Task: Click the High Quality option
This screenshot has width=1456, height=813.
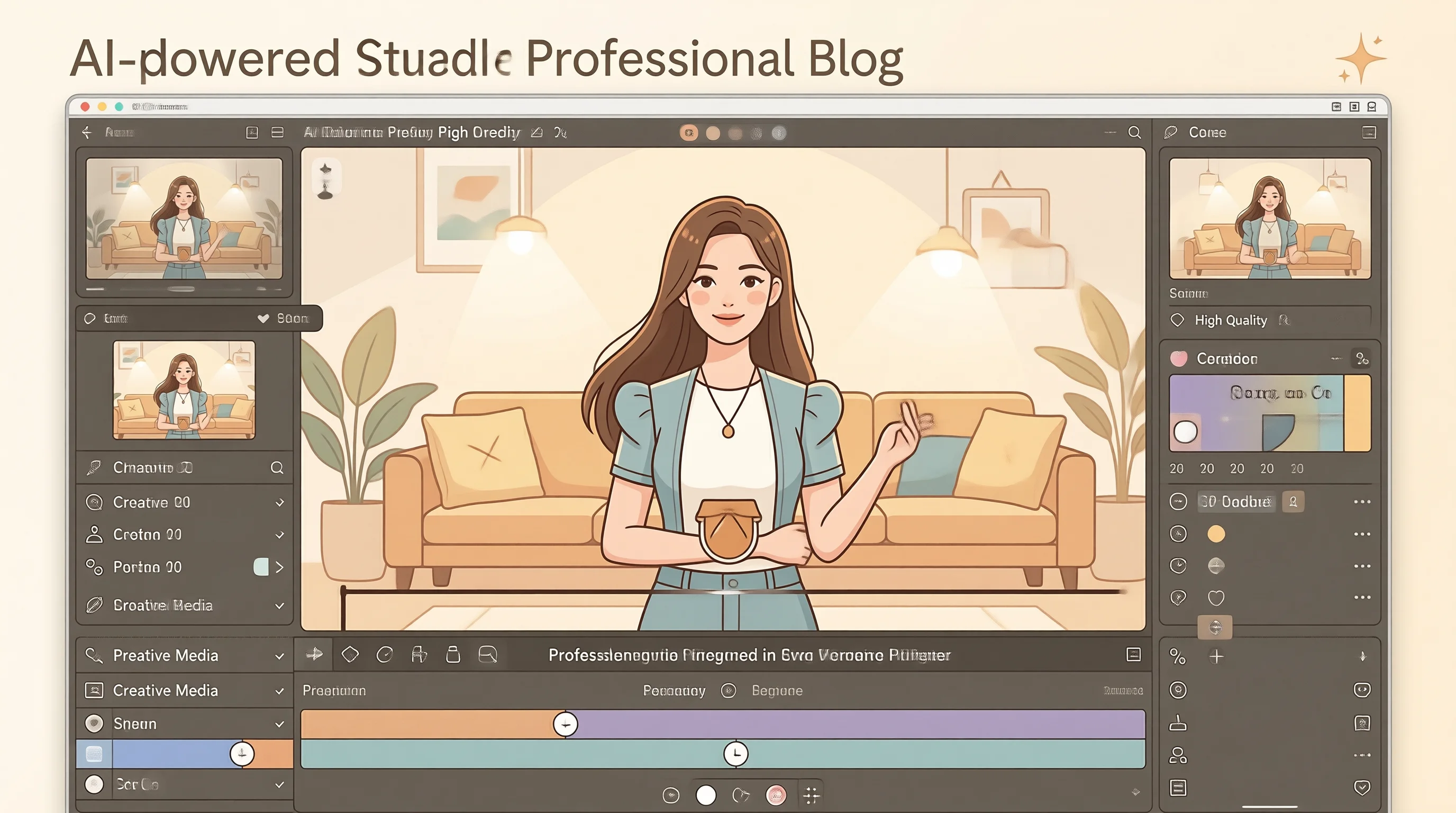Action: (1231, 320)
